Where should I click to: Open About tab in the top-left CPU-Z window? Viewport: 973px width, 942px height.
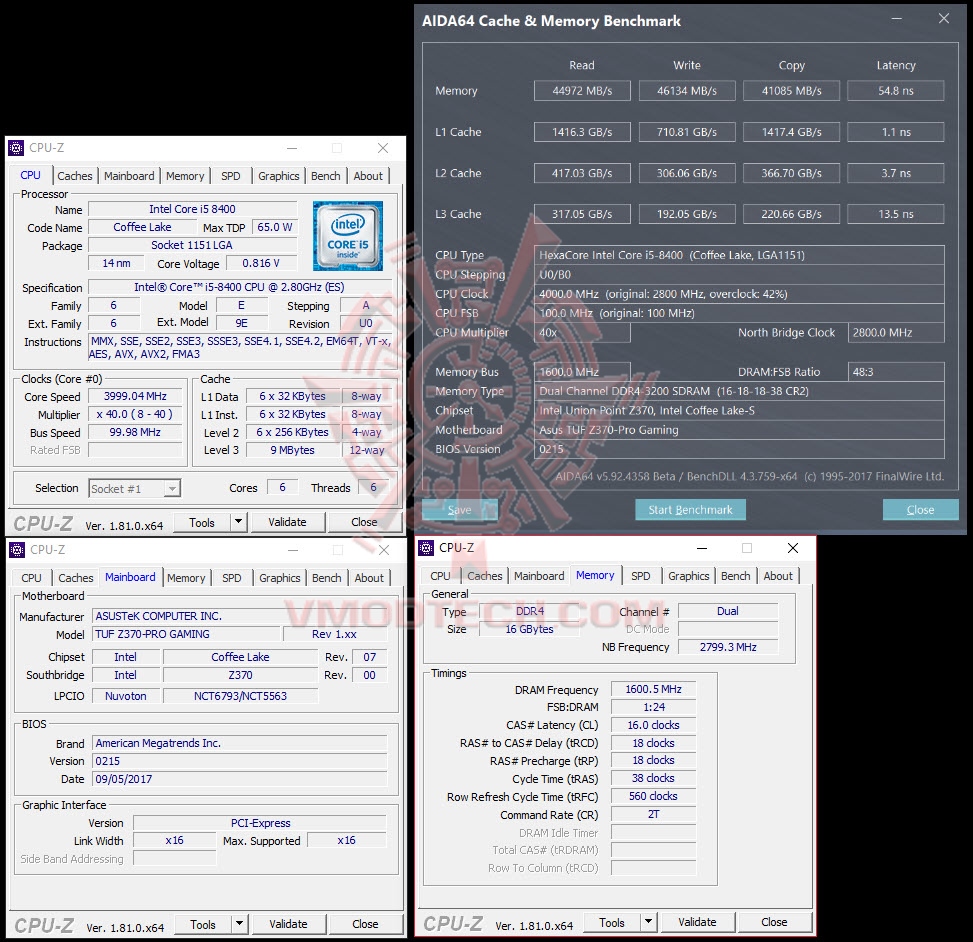(368, 176)
